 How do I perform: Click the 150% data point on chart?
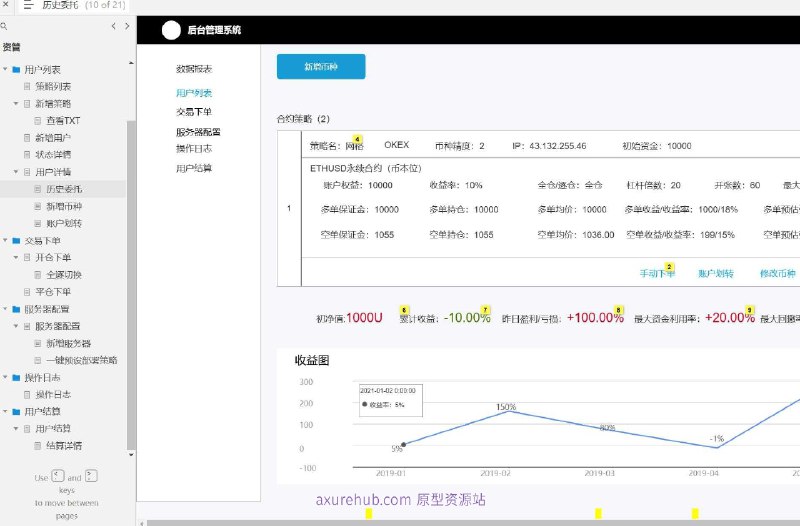click(509, 411)
